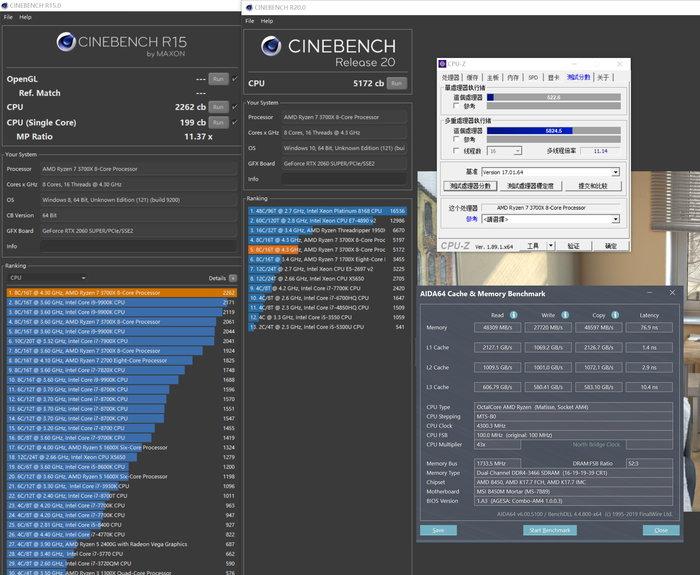Open the 基准 Version 17.01.64 dropdown

click(550, 172)
